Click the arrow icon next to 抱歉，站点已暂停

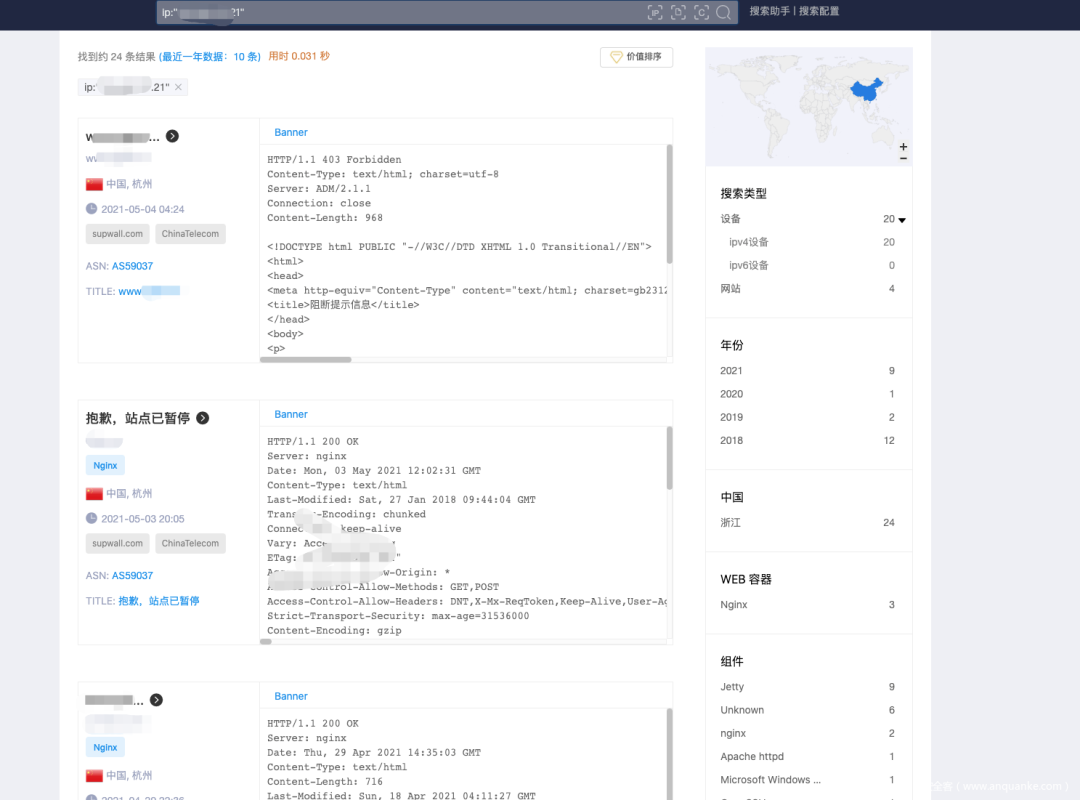(x=202, y=417)
